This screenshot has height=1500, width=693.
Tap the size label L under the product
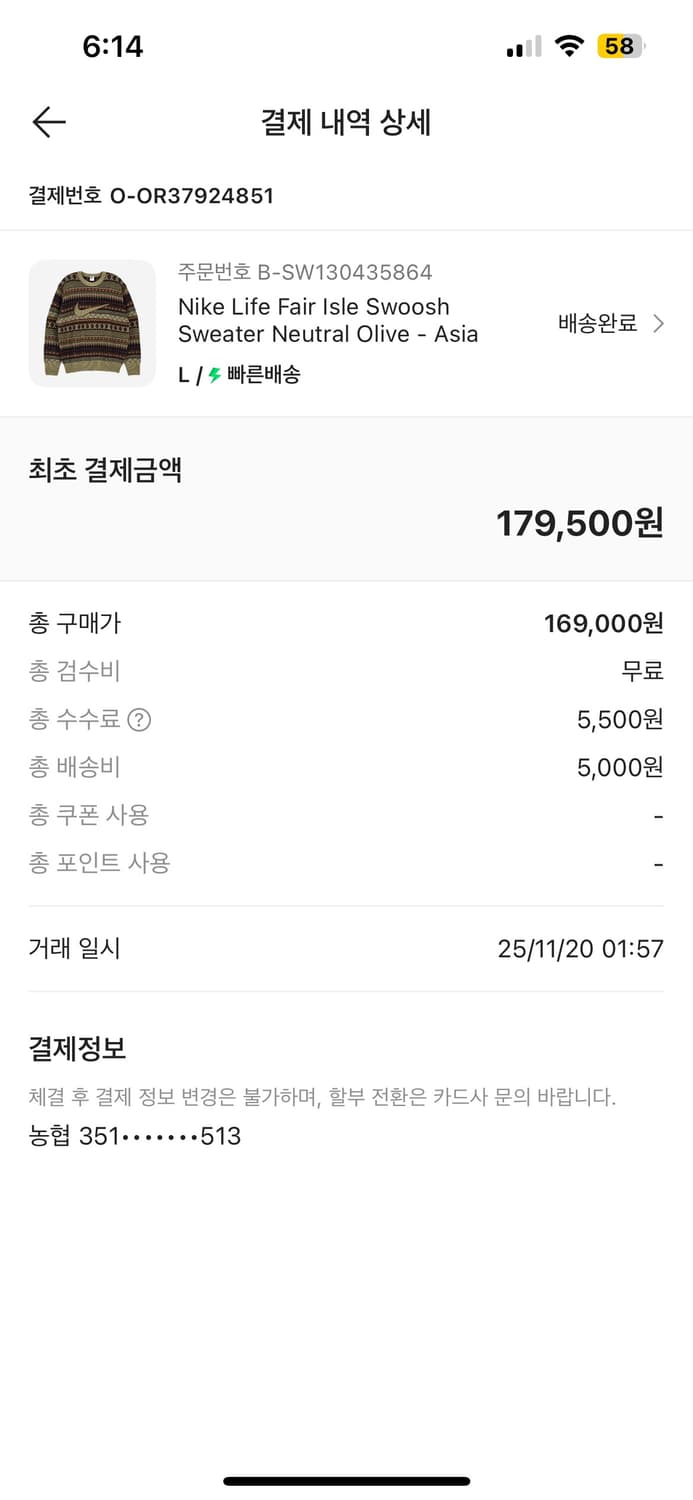180,374
